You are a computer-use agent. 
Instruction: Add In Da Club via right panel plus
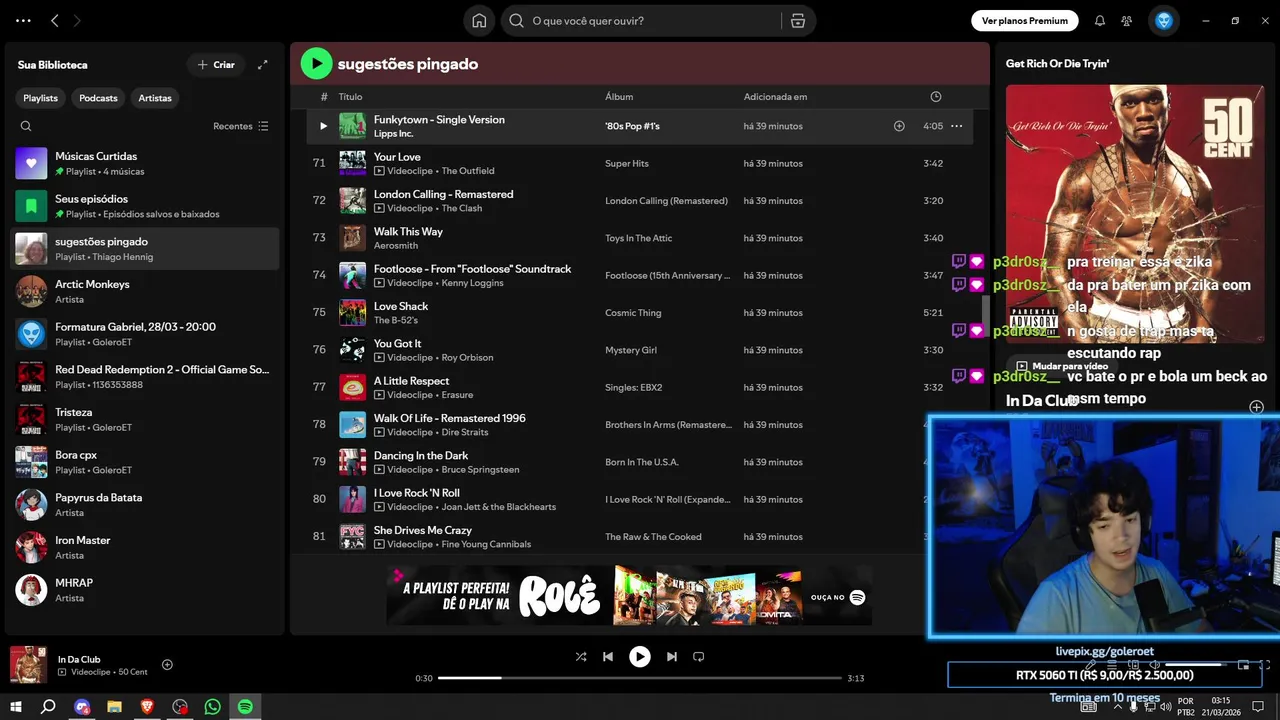1256,407
